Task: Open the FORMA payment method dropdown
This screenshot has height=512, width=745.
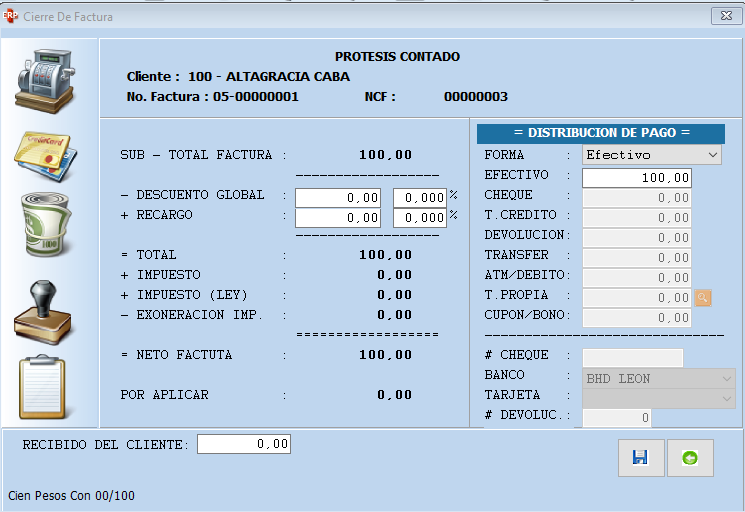Action: tap(711, 156)
